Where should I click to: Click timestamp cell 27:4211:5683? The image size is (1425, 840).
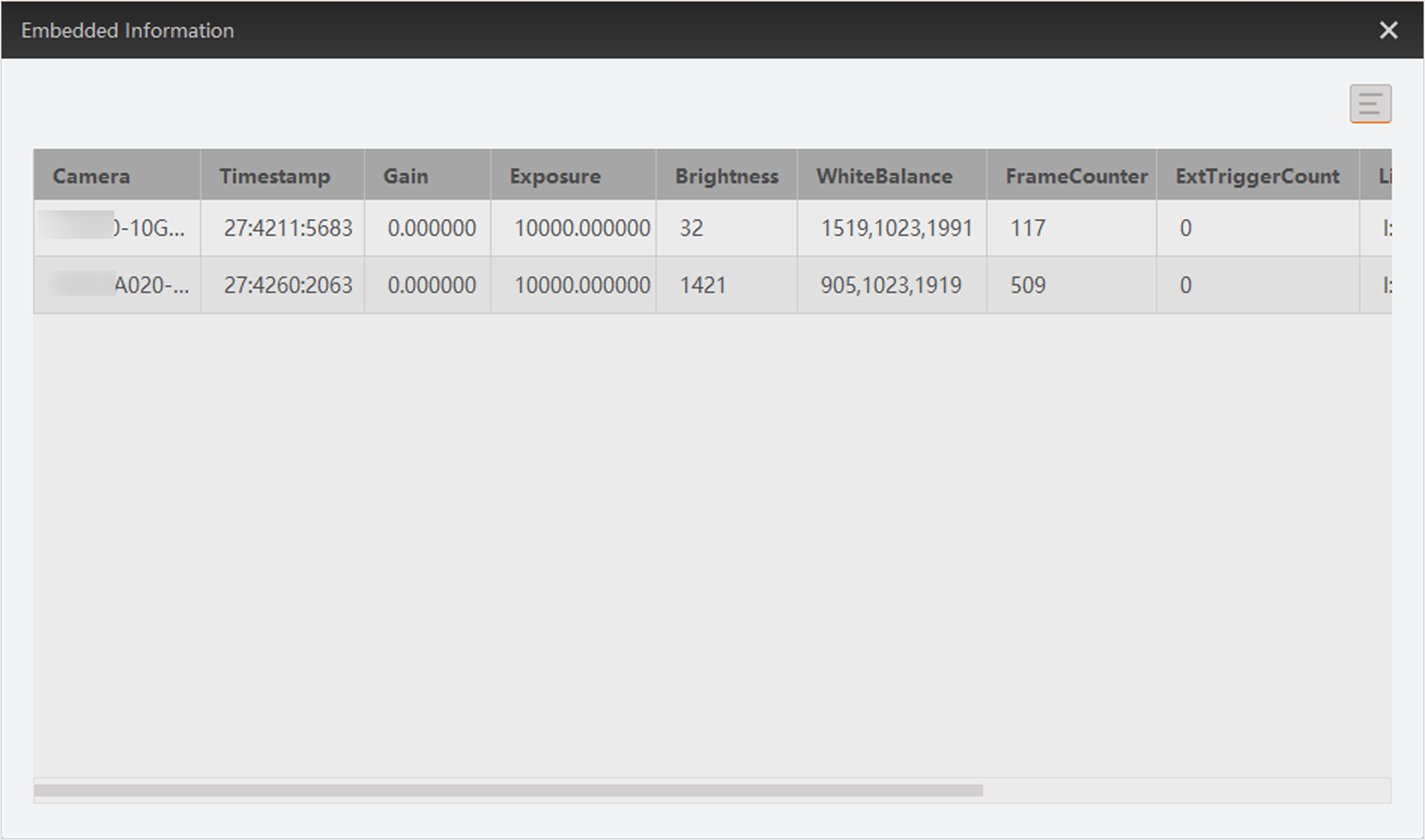pos(287,228)
